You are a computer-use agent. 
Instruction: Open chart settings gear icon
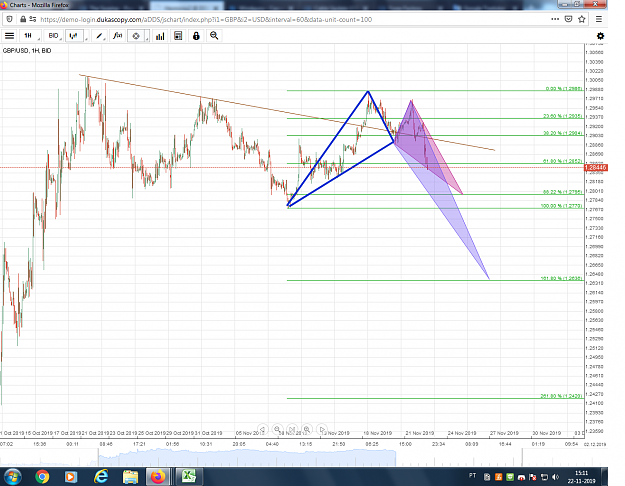pos(600,36)
